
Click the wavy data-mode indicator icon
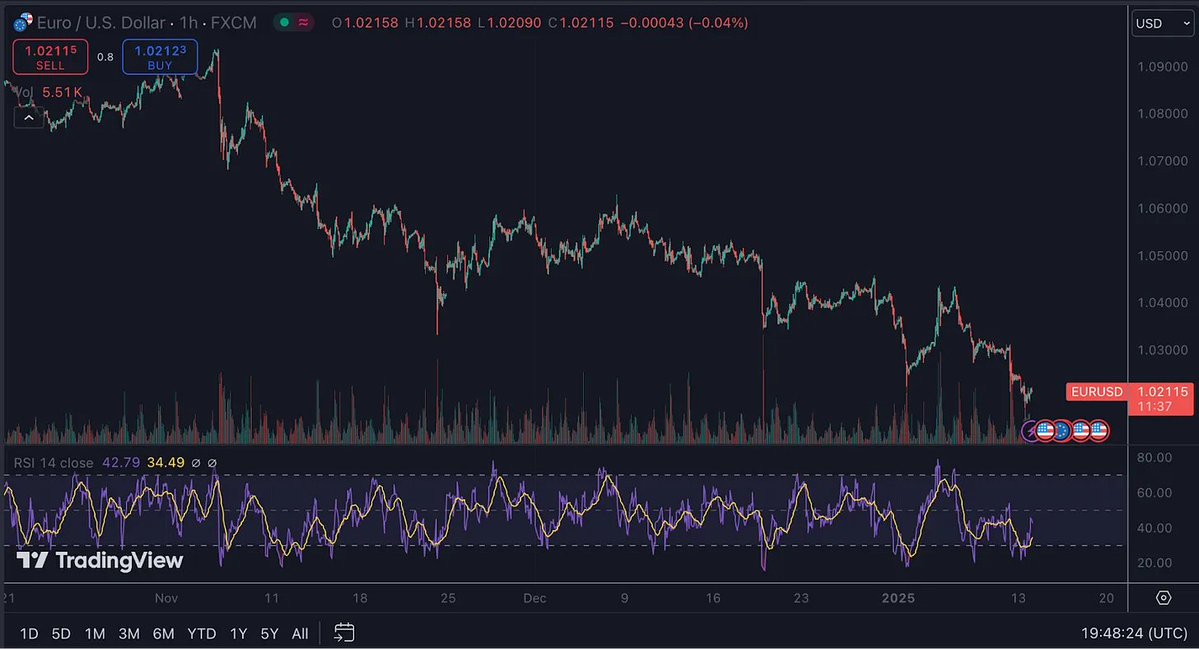(303, 22)
